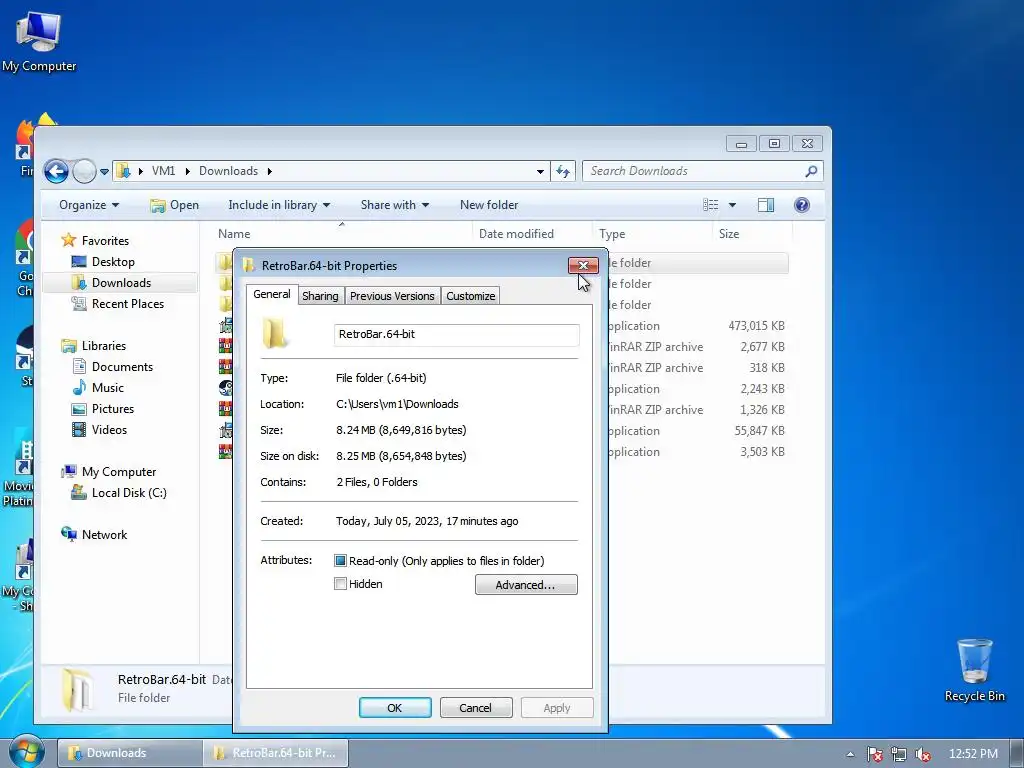Switch to RetroBar.64-bit Pr... taskbar button

276,753
